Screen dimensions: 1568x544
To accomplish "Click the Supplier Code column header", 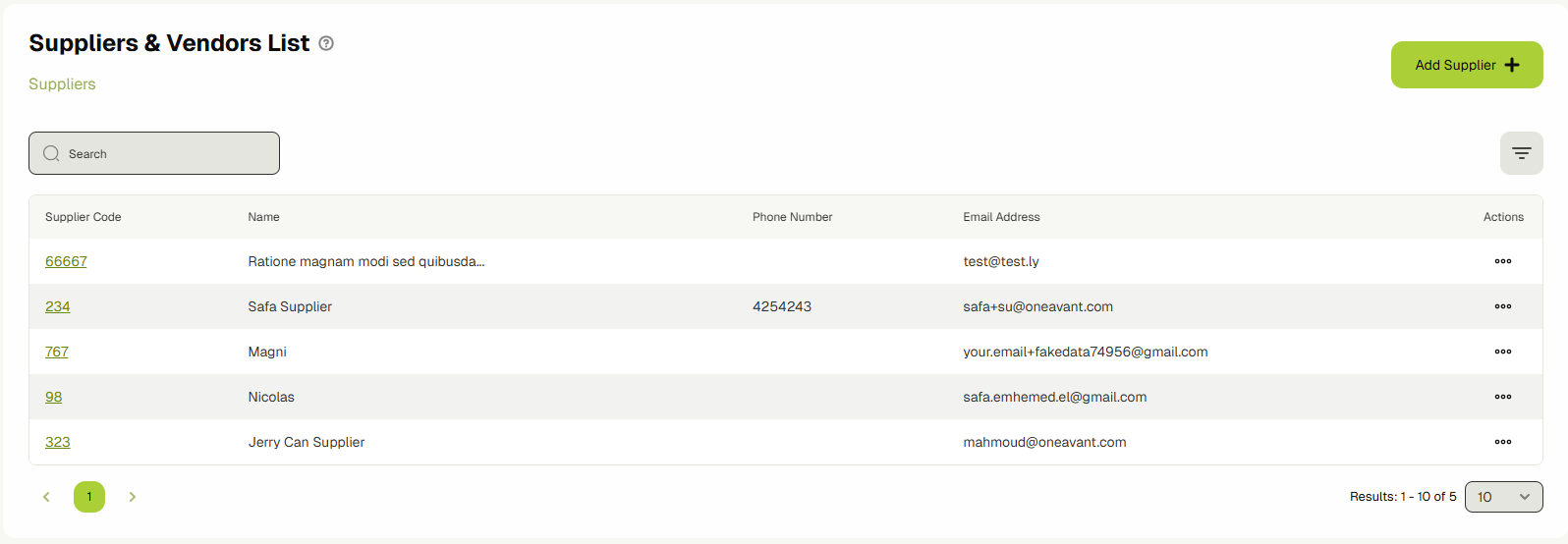I will coord(84,217).
